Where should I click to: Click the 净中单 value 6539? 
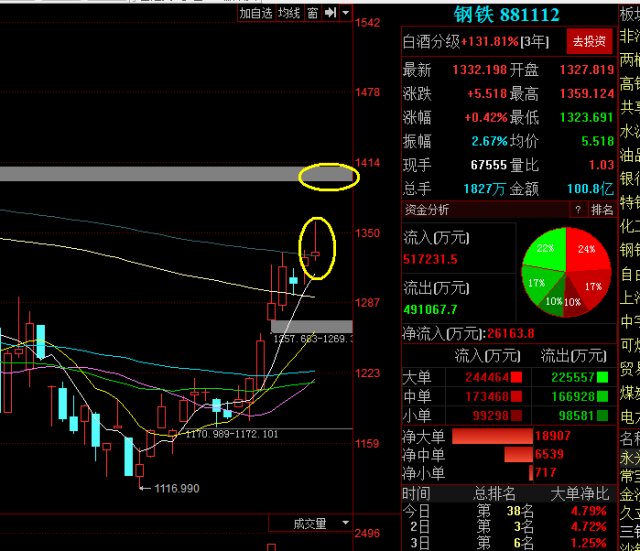click(x=549, y=454)
